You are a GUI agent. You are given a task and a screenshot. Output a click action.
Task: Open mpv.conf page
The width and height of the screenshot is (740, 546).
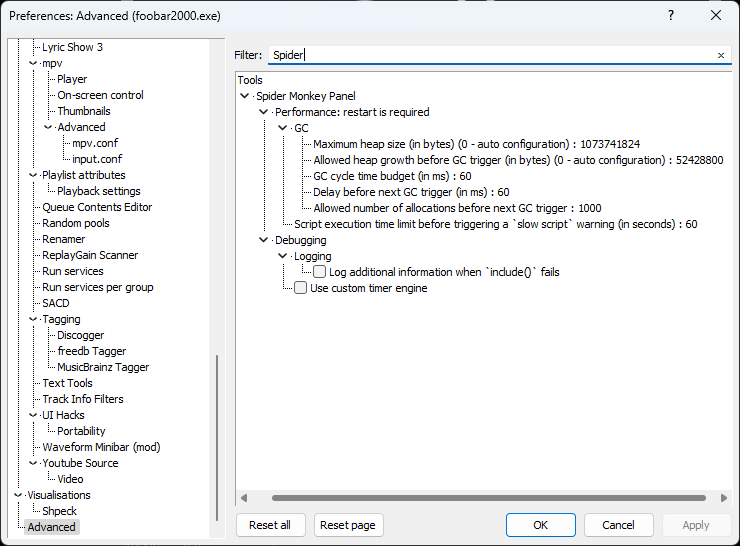click(x=95, y=143)
